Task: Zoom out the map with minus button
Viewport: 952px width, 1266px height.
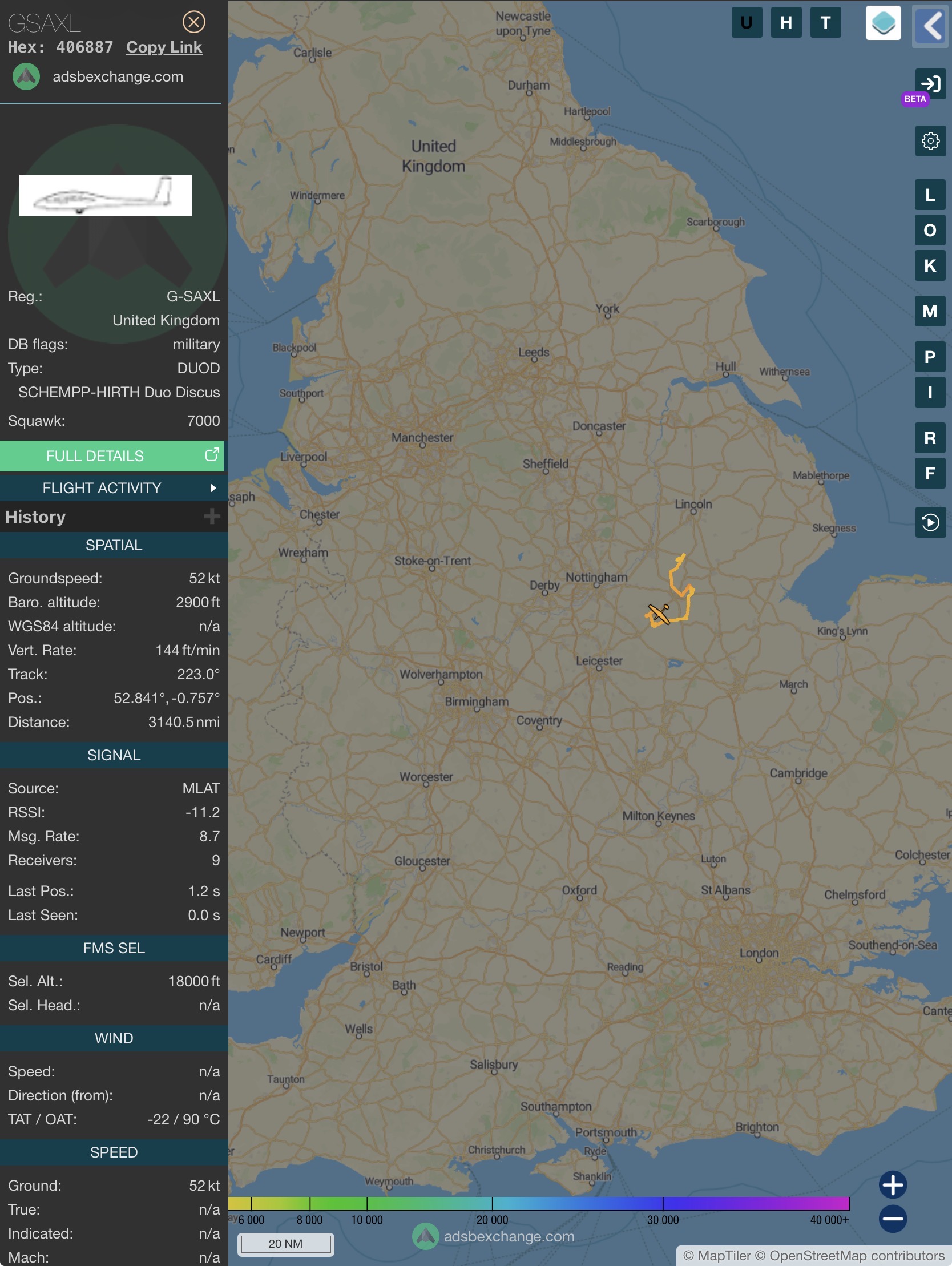Action: point(893,1219)
